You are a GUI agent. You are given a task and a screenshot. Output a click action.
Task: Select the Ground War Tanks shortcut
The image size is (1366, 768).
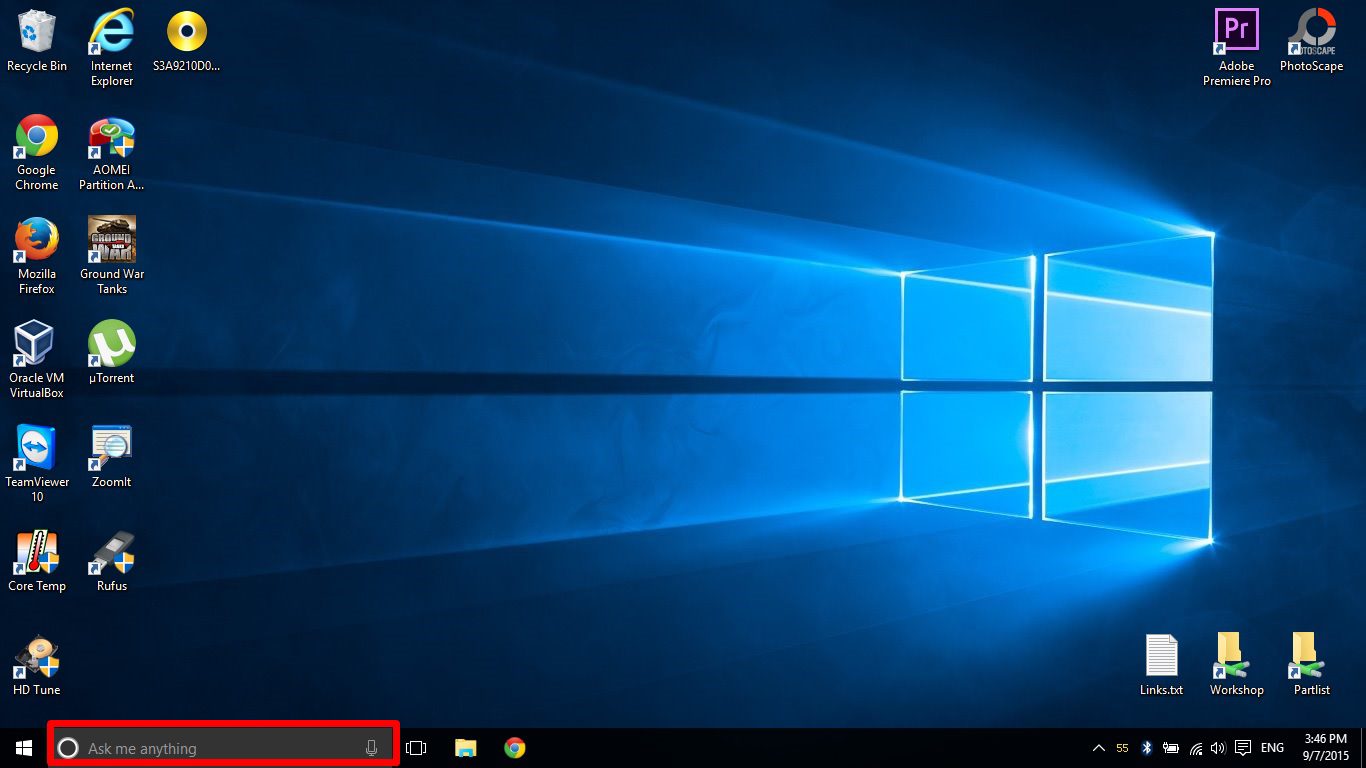click(112, 256)
